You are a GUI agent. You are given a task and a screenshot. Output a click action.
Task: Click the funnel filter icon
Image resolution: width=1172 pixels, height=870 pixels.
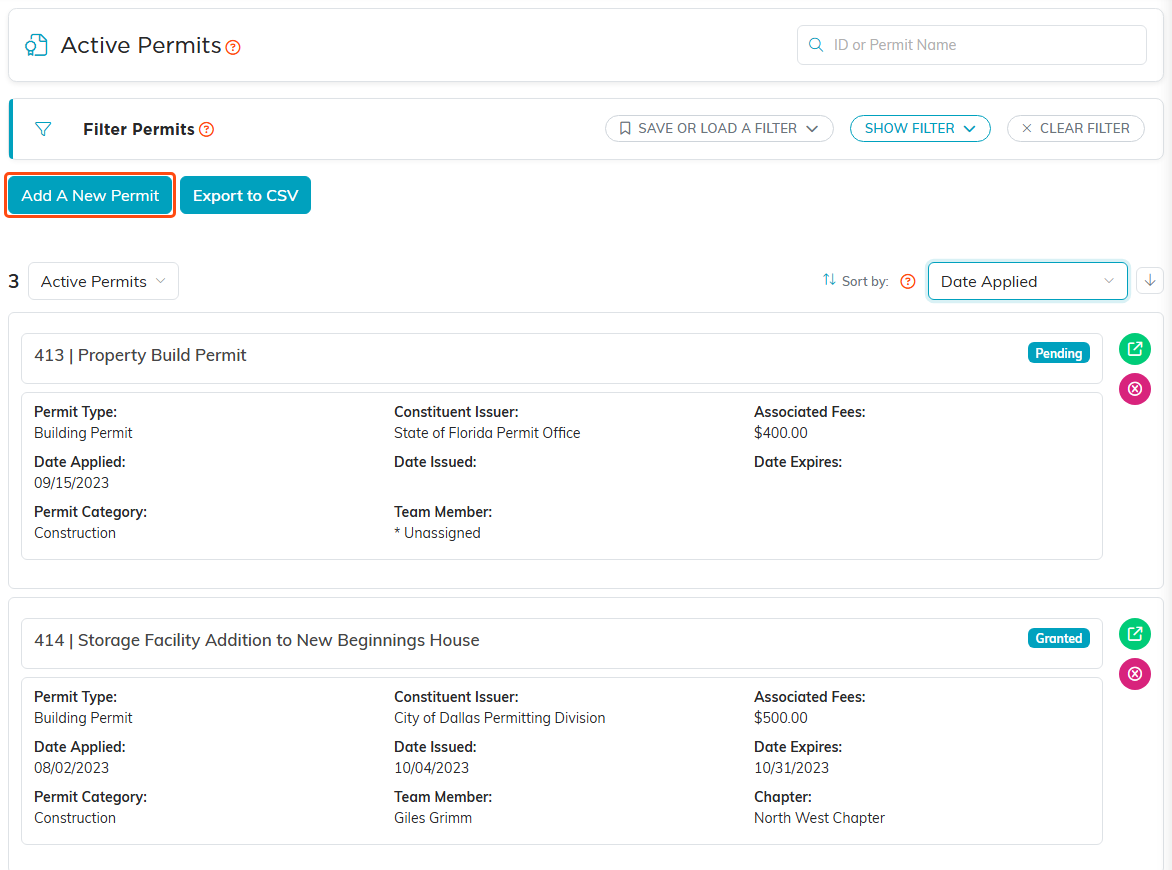(43, 129)
